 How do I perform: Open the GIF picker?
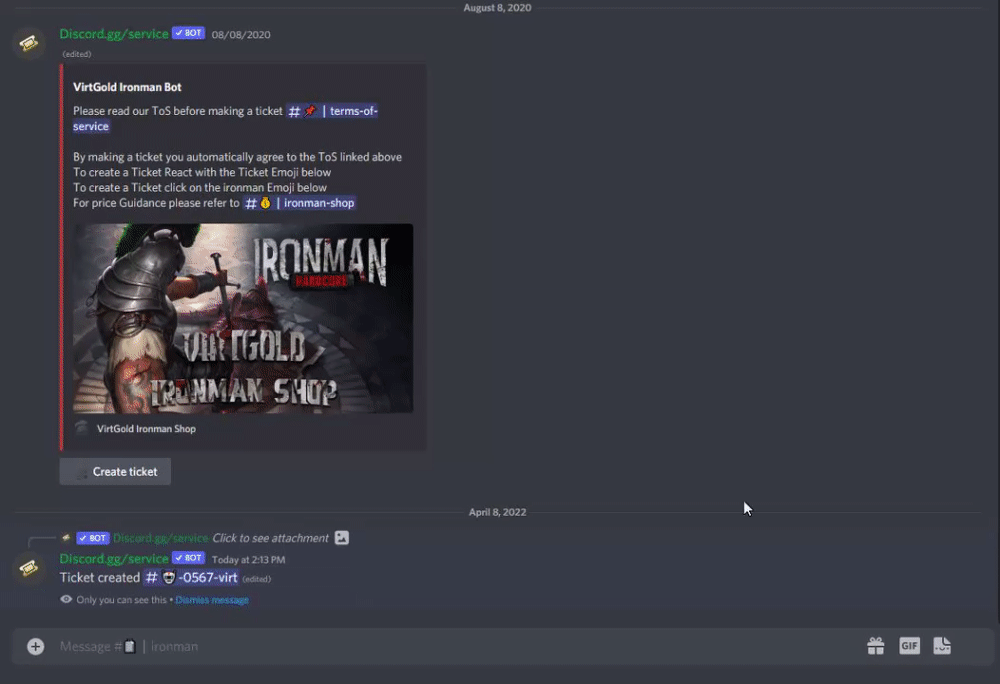909,646
